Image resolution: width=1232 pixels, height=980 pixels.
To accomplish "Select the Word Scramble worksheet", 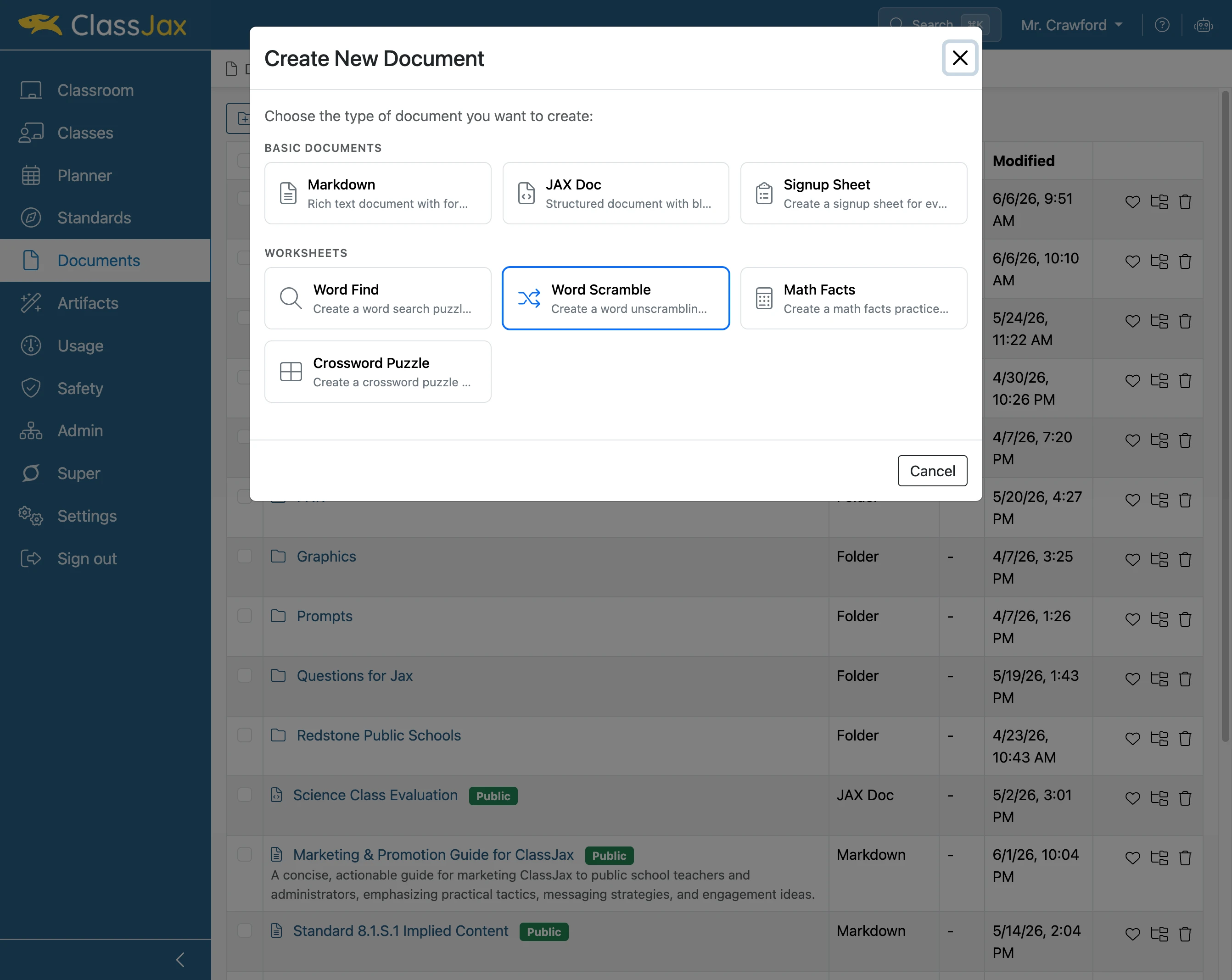I will [x=616, y=298].
